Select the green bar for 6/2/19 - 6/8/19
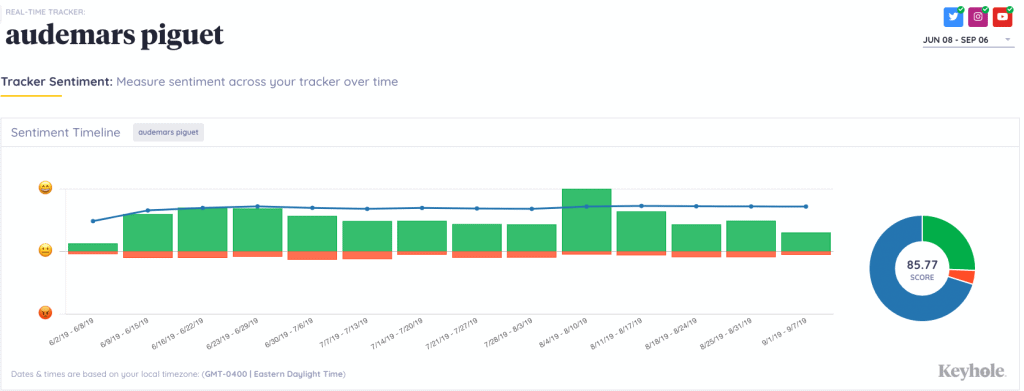 tap(93, 247)
